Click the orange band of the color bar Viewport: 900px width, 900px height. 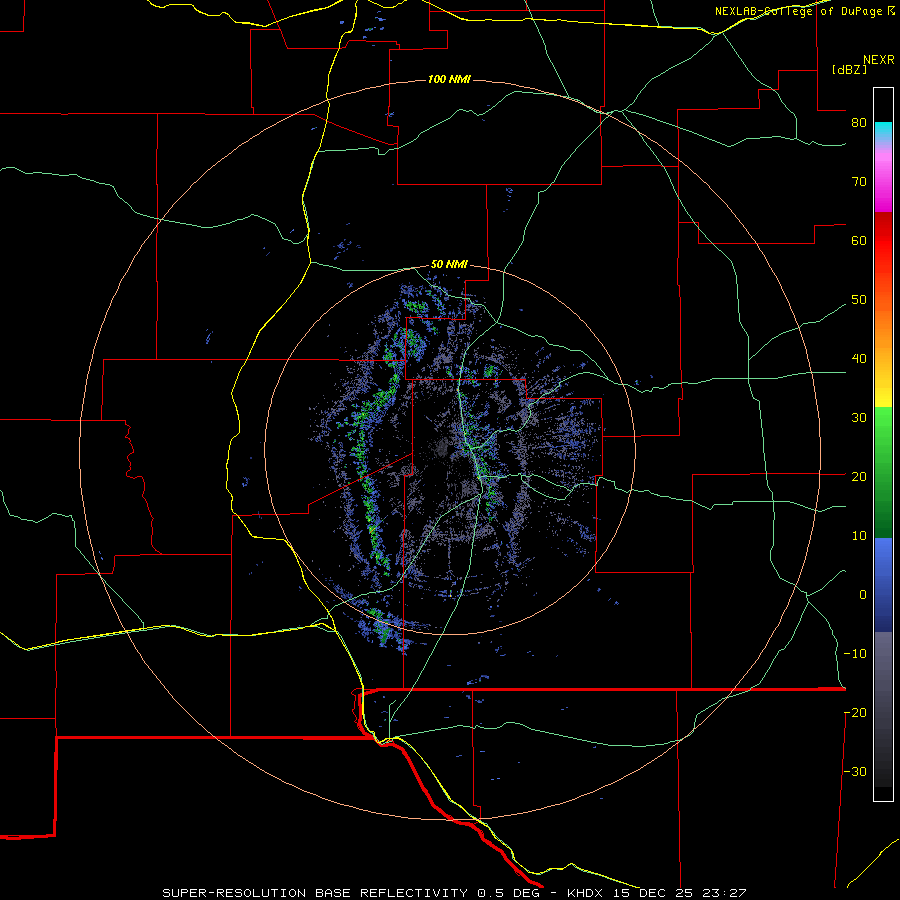point(883,327)
